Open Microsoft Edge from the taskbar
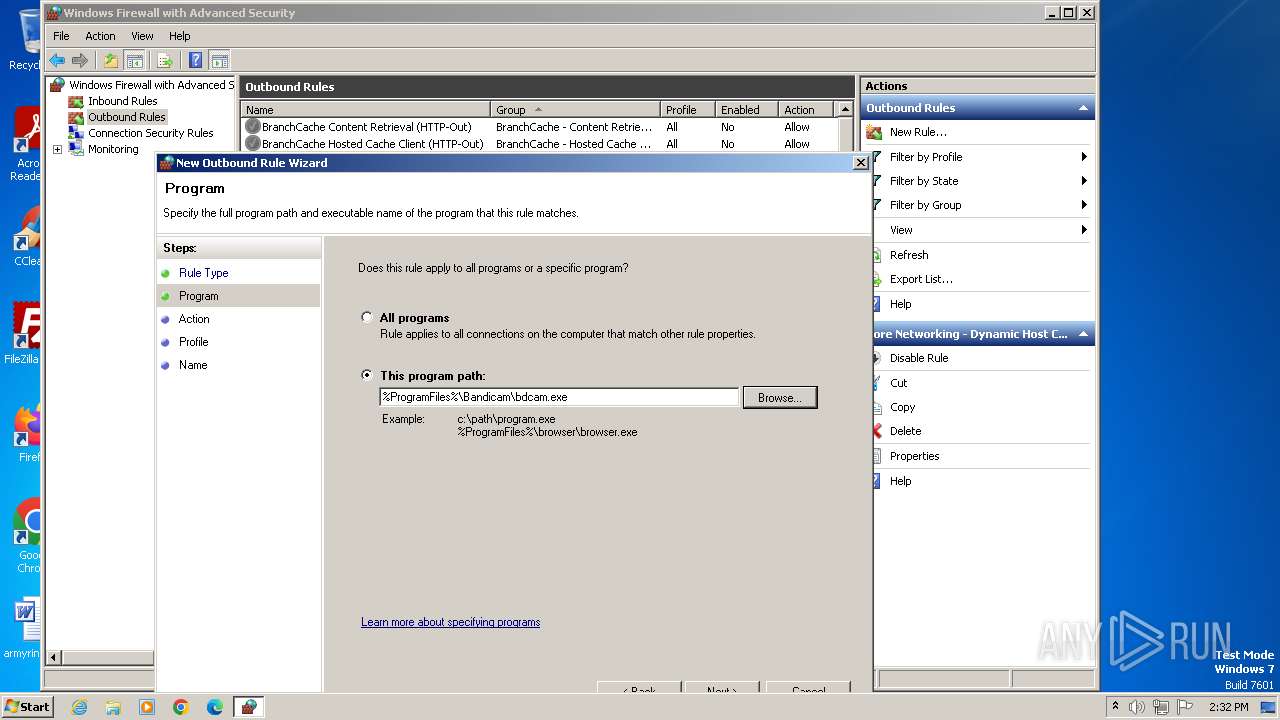The image size is (1280, 720). coord(215,707)
